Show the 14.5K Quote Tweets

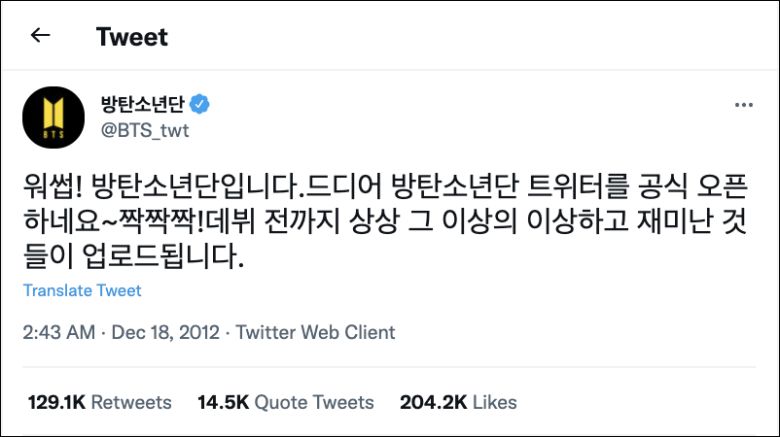(x=286, y=402)
